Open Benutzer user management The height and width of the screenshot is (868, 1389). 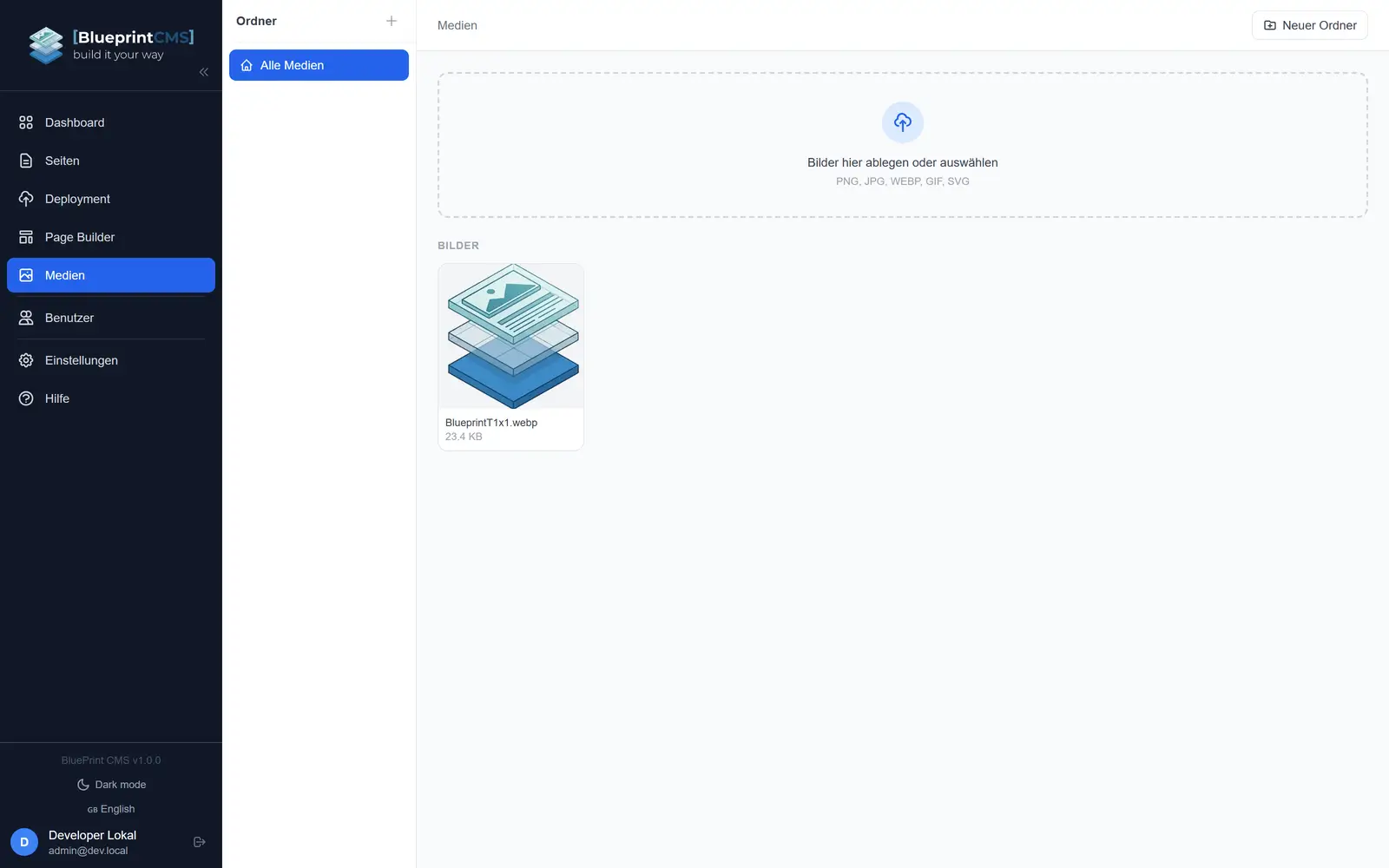tap(111, 318)
